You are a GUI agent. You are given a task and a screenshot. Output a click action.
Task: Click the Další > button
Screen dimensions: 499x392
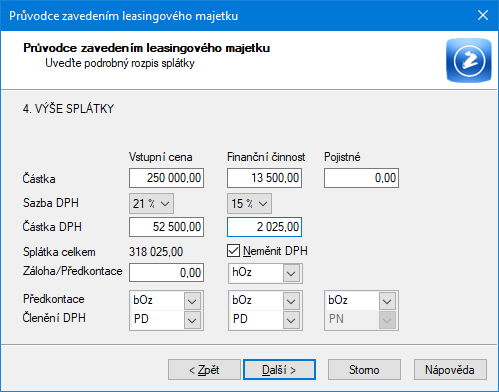tap(279, 369)
